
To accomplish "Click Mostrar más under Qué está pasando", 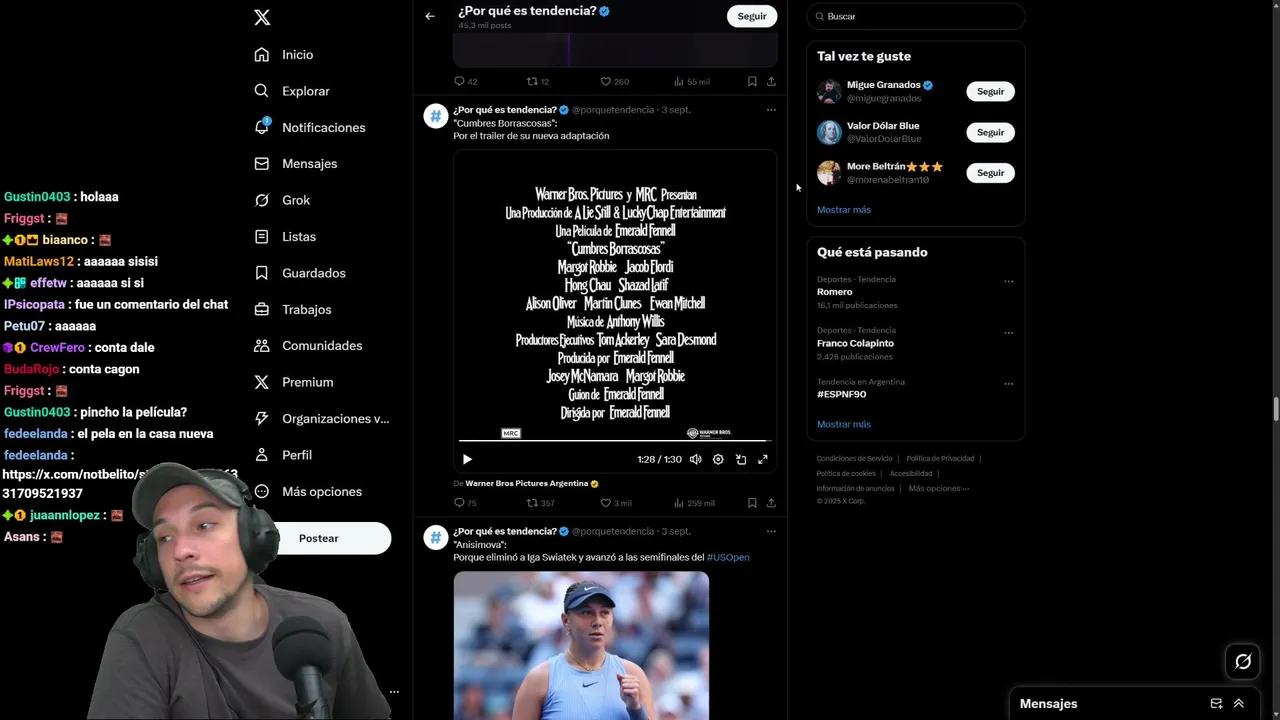I will (844, 424).
